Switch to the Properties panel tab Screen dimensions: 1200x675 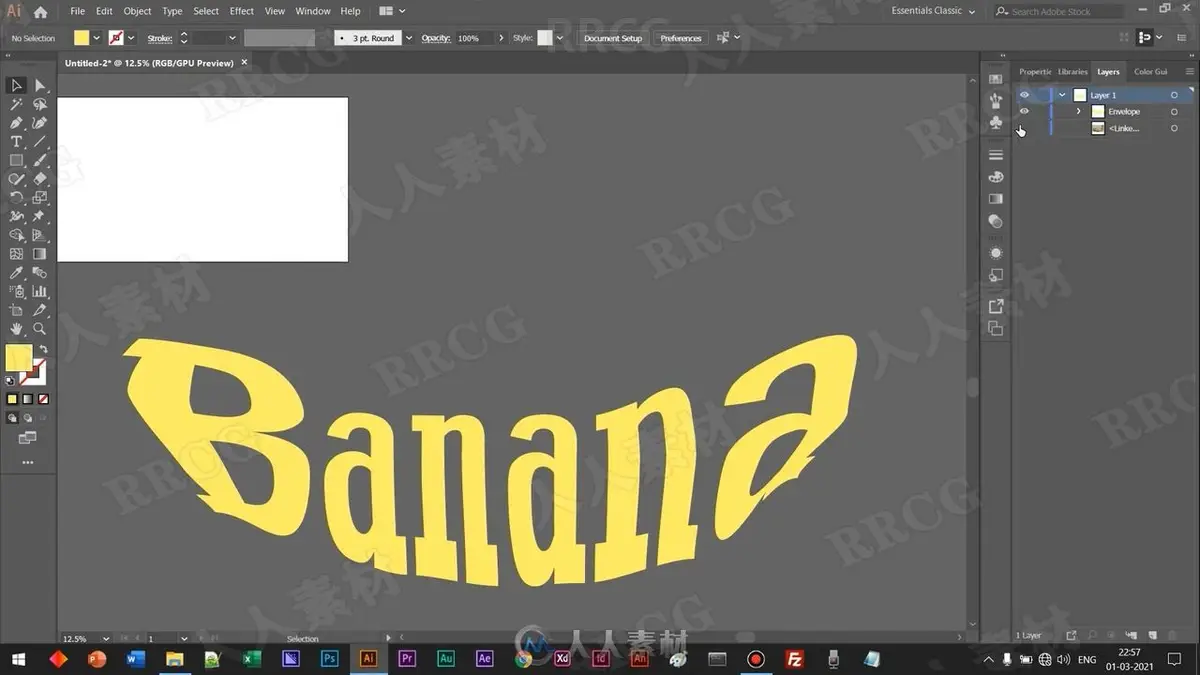pos(1035,72)
